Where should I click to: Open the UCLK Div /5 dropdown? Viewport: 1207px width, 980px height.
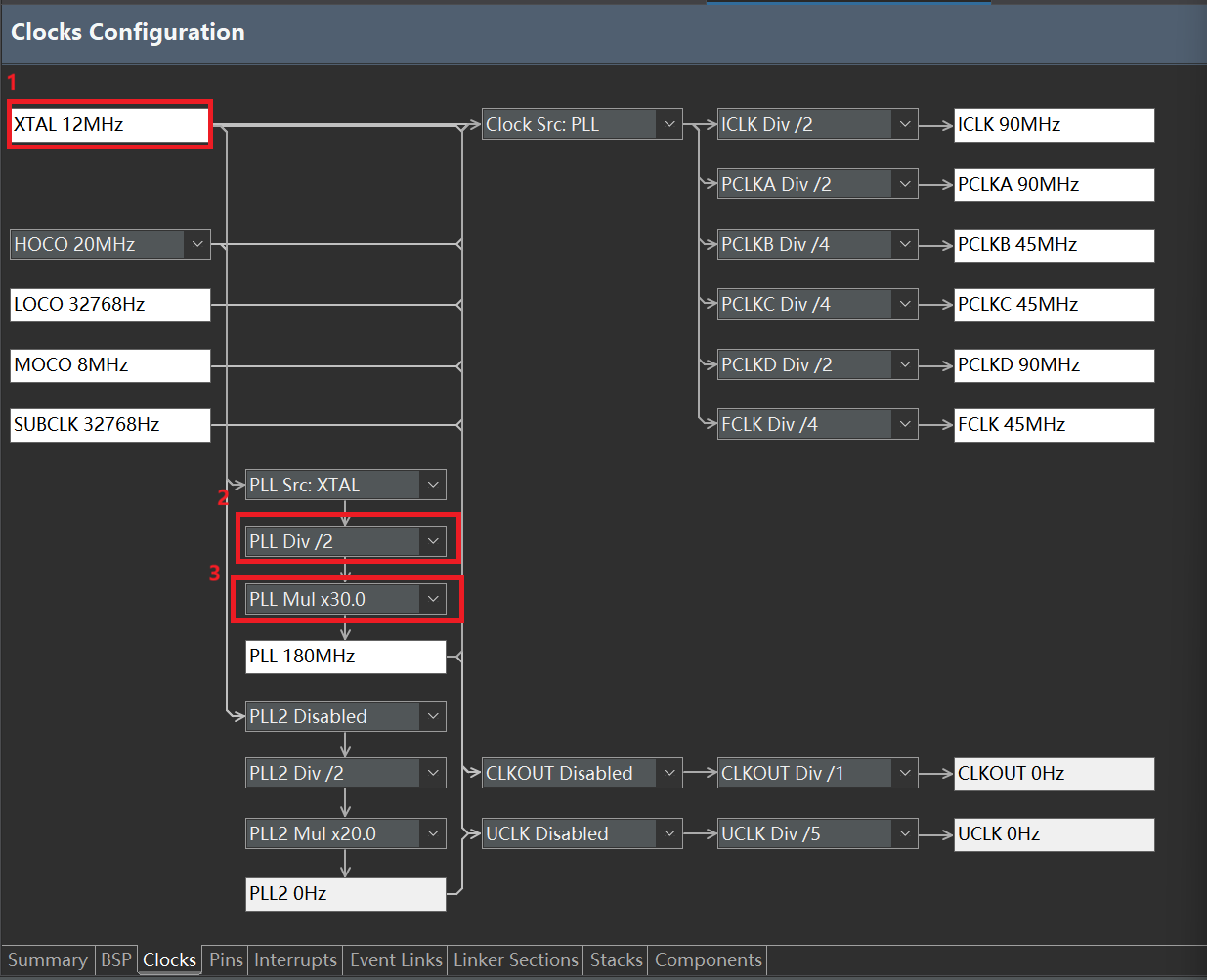click(817, 833)
